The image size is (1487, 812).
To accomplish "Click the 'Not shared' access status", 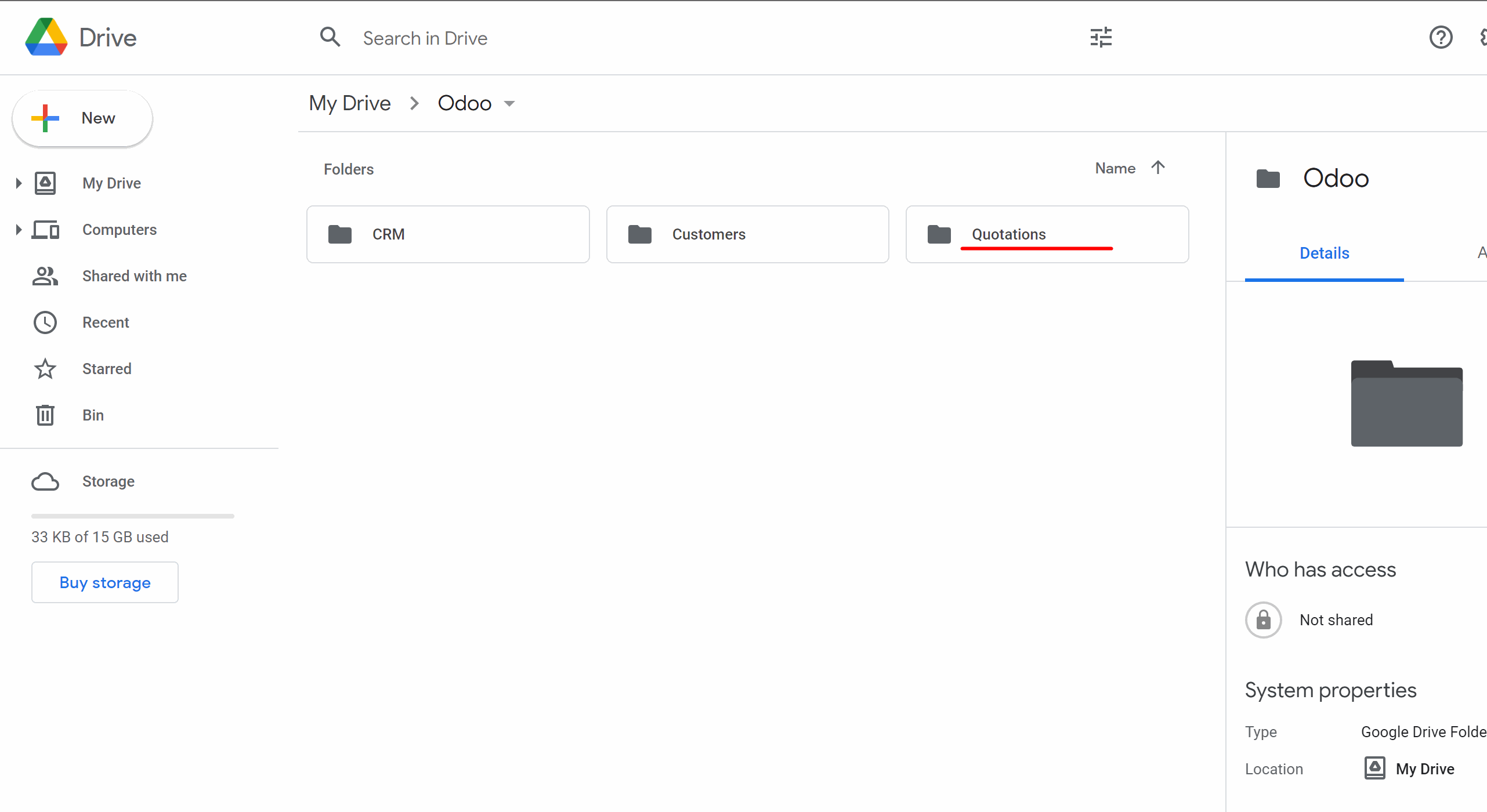I will [1336, 620].
